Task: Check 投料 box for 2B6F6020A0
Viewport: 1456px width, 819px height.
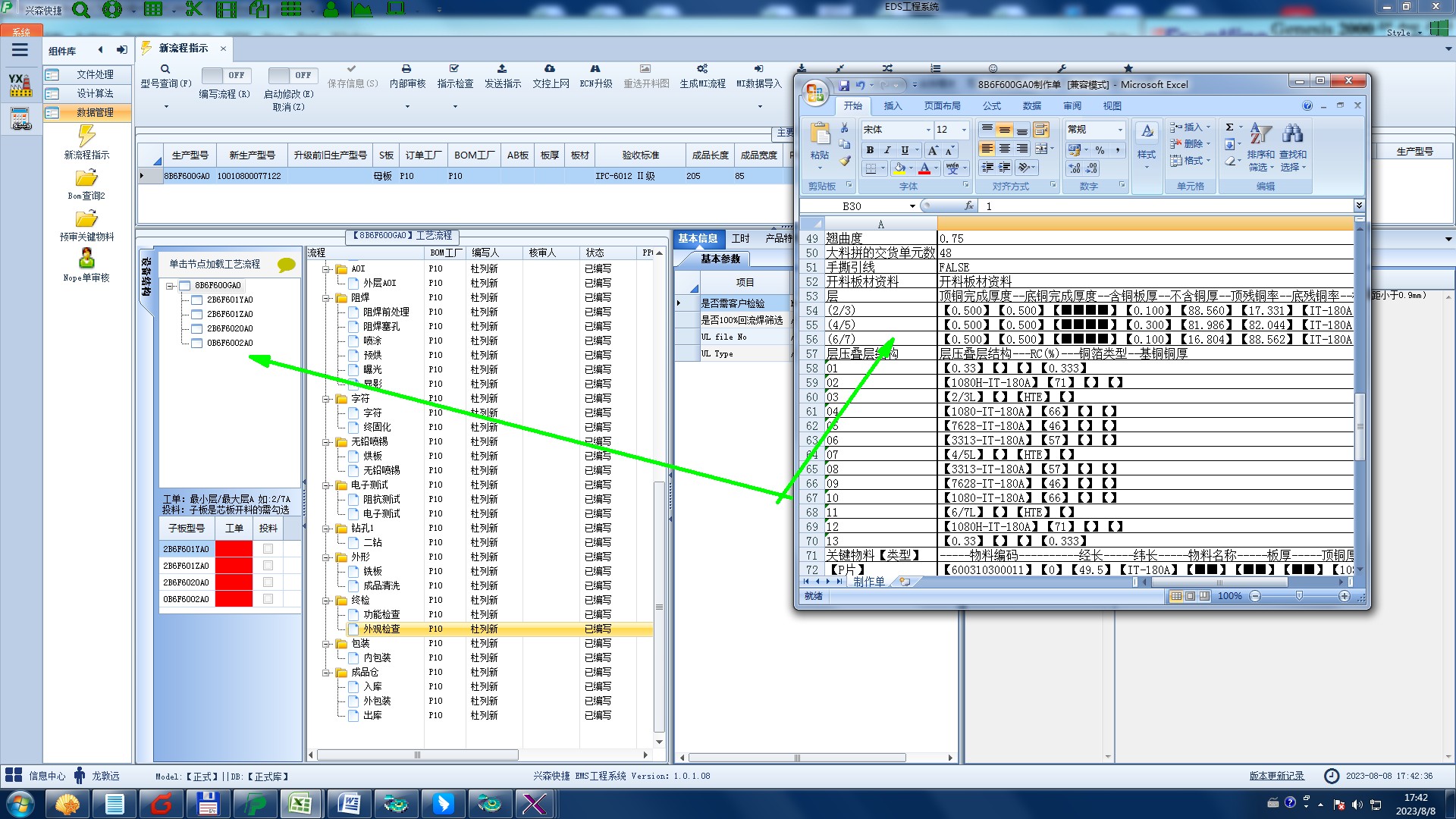Action: [x=268, y=582]
